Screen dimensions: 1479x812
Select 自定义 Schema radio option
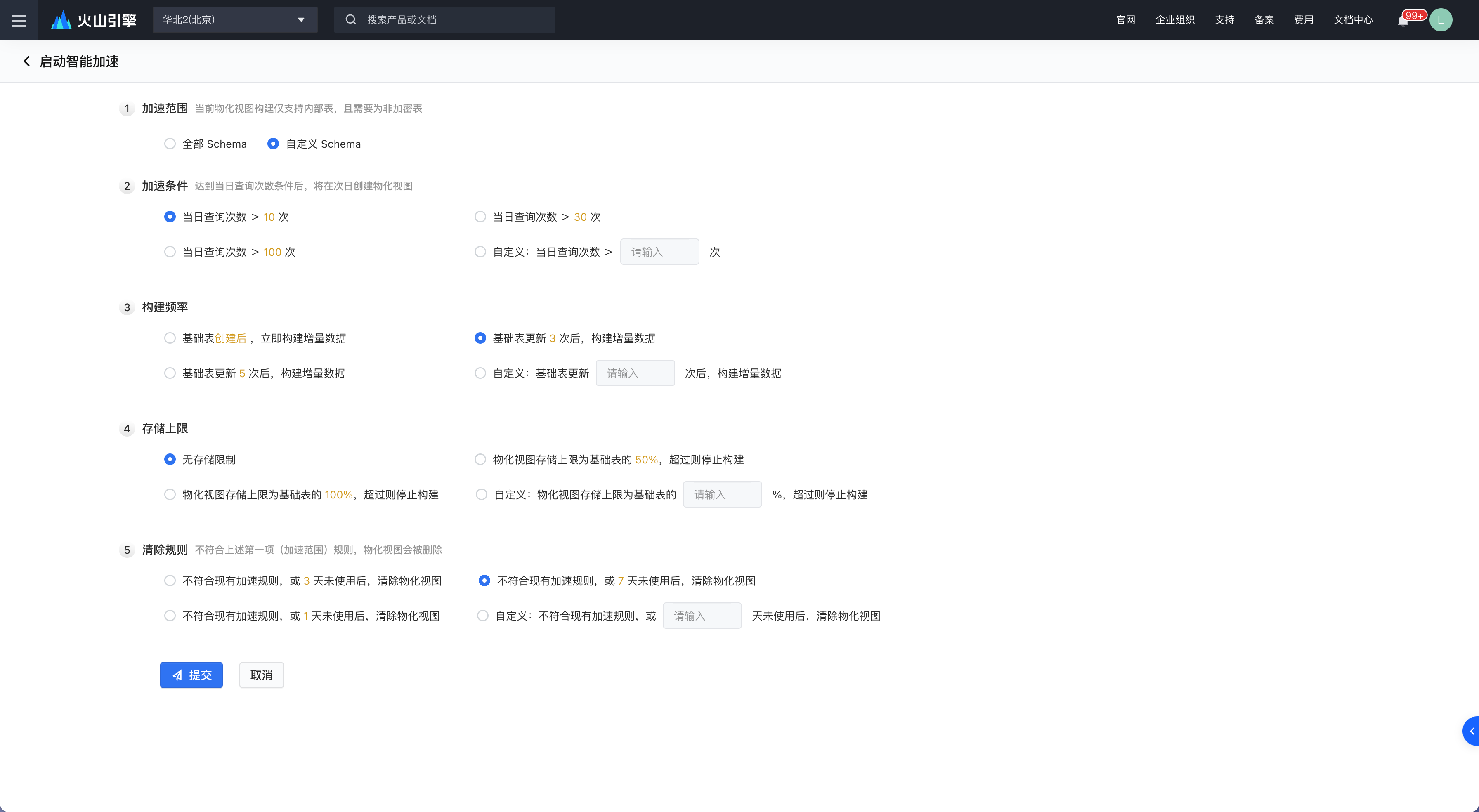click(273, 144)
